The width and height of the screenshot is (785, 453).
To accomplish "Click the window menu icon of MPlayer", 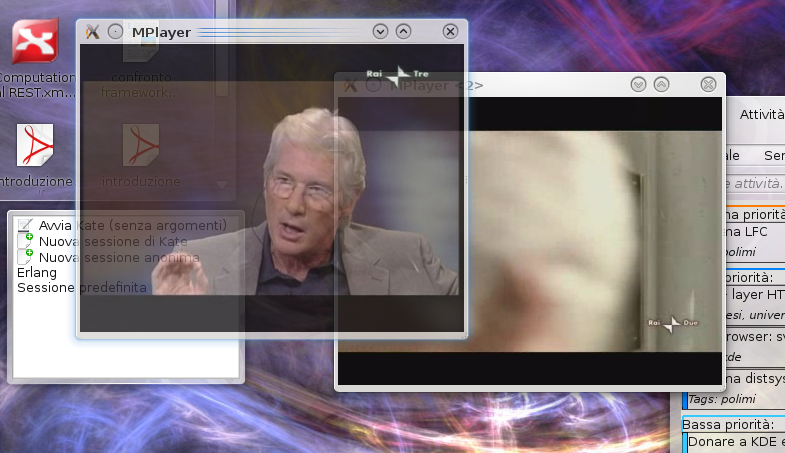I will click(x=92, y=31).
